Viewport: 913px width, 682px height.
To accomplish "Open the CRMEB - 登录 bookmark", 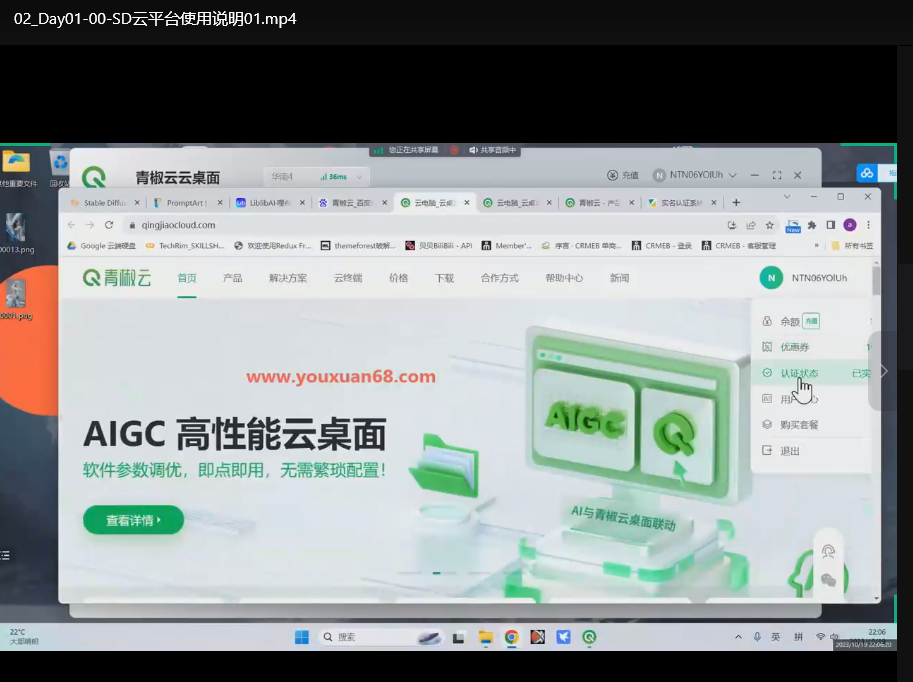I will [662, 246].
